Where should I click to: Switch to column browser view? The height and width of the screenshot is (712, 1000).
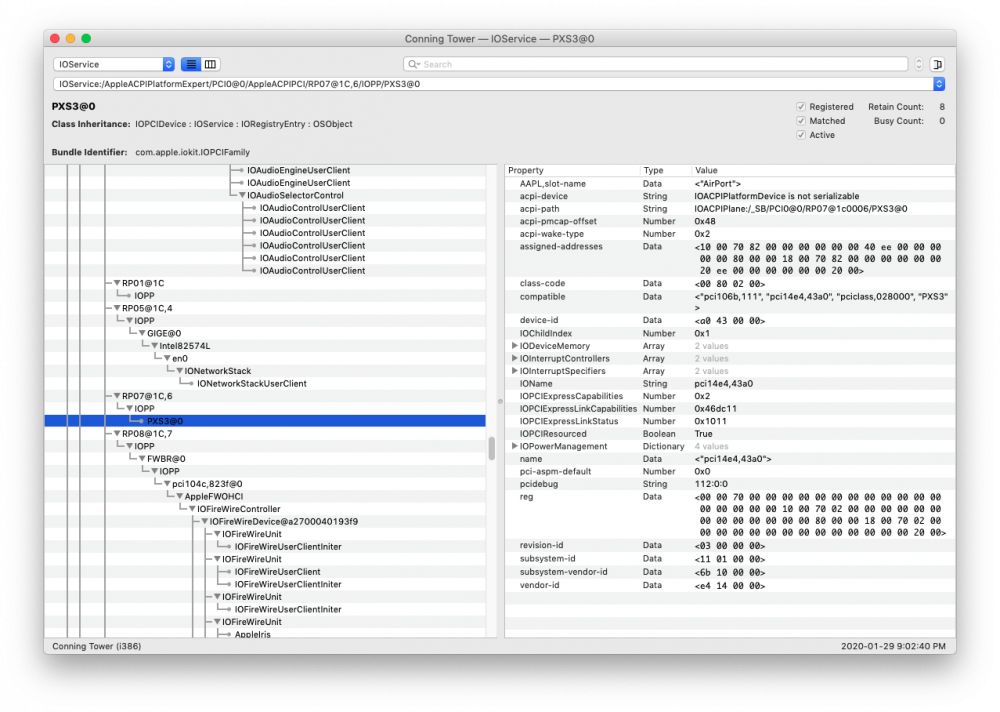pyautogui.click(x=210, y=64)
